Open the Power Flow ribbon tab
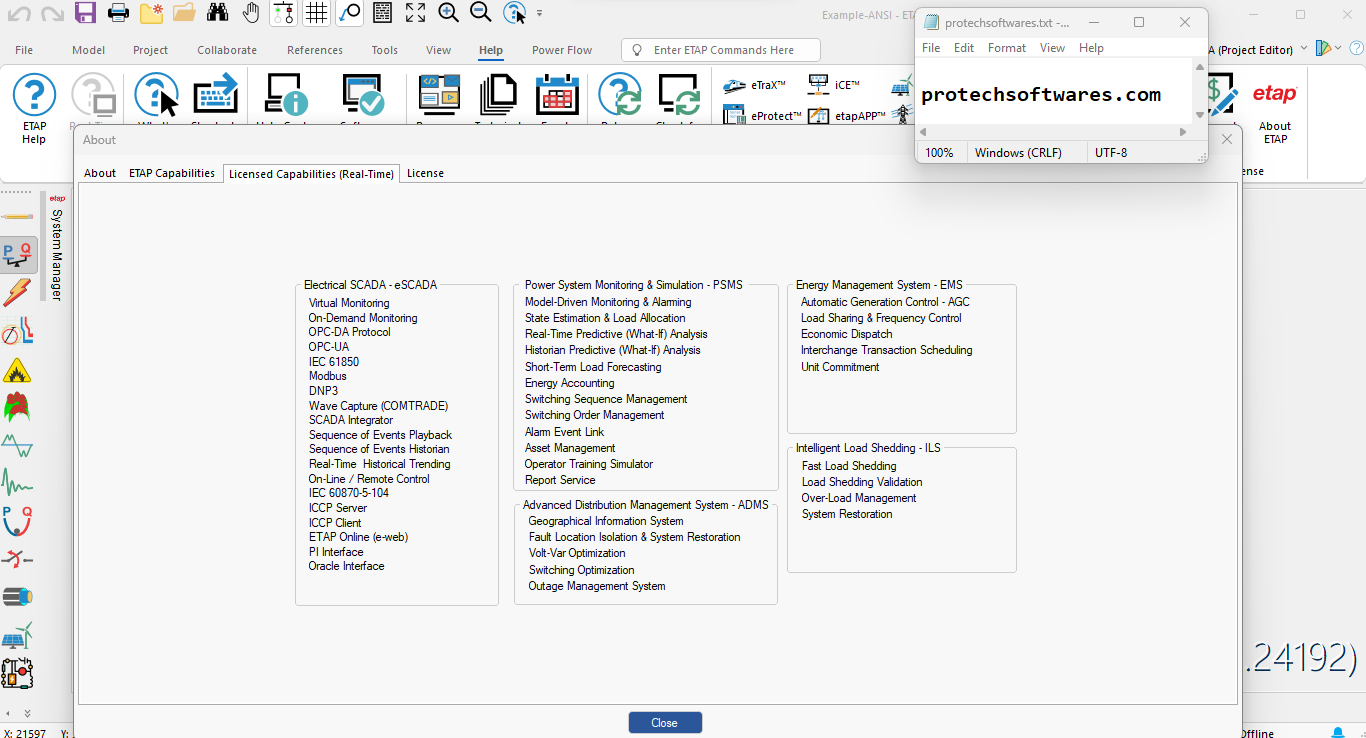This screenshot has height=738, width=1366. 562,50
